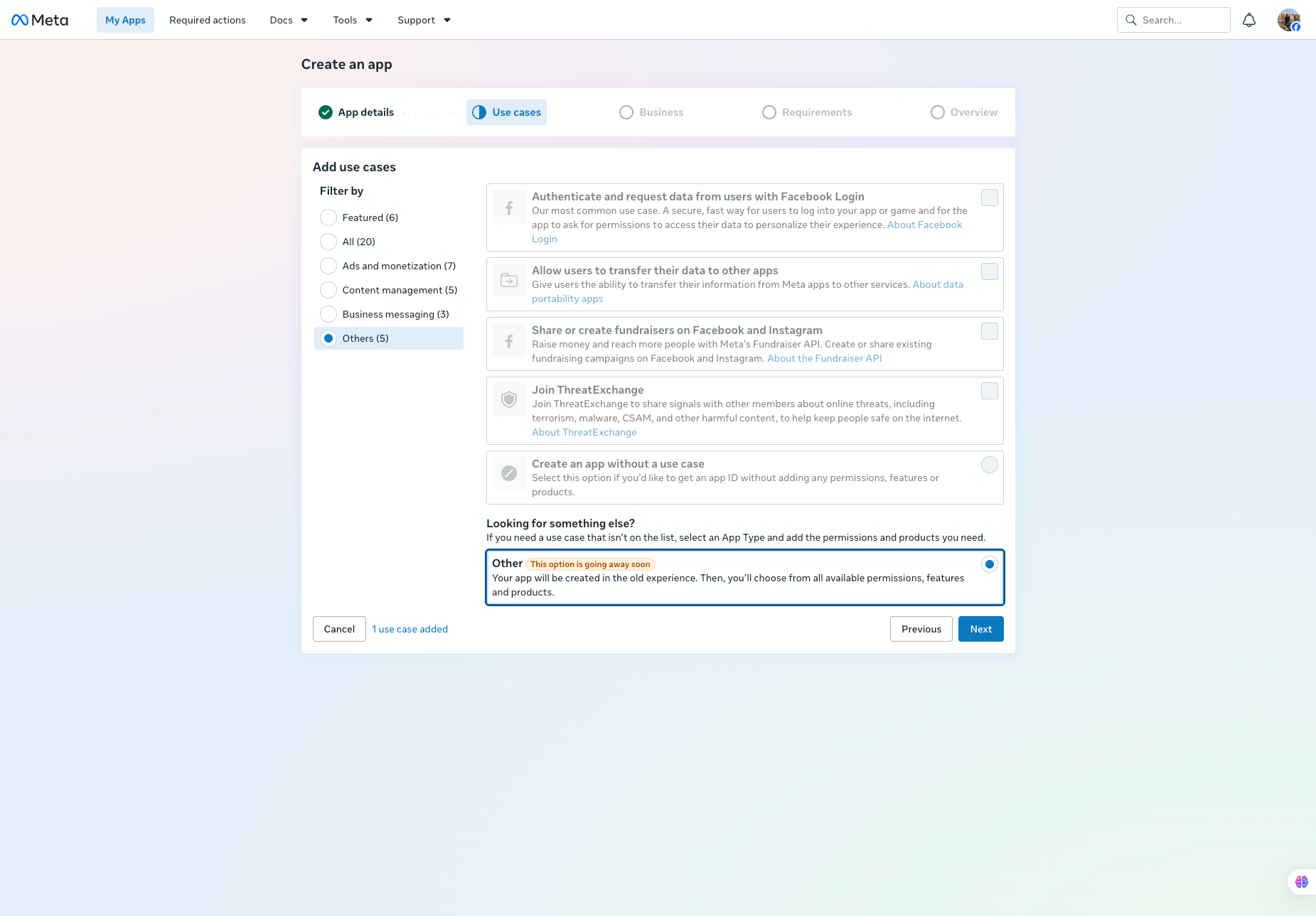Check the Facebook Login use case checkbox

point(990,198)
